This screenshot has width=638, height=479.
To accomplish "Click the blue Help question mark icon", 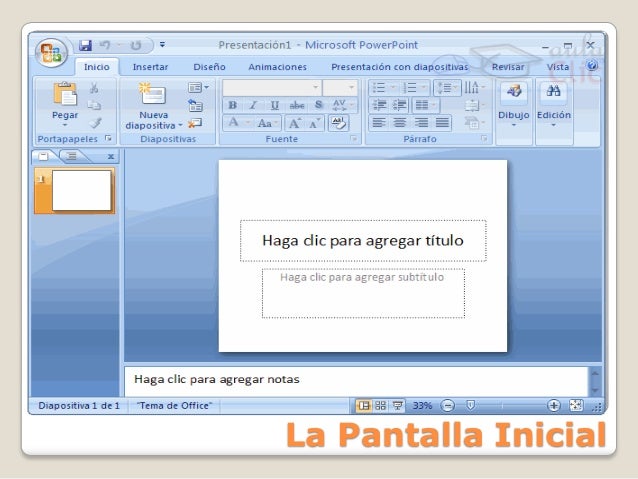I will tap(592, 65).
